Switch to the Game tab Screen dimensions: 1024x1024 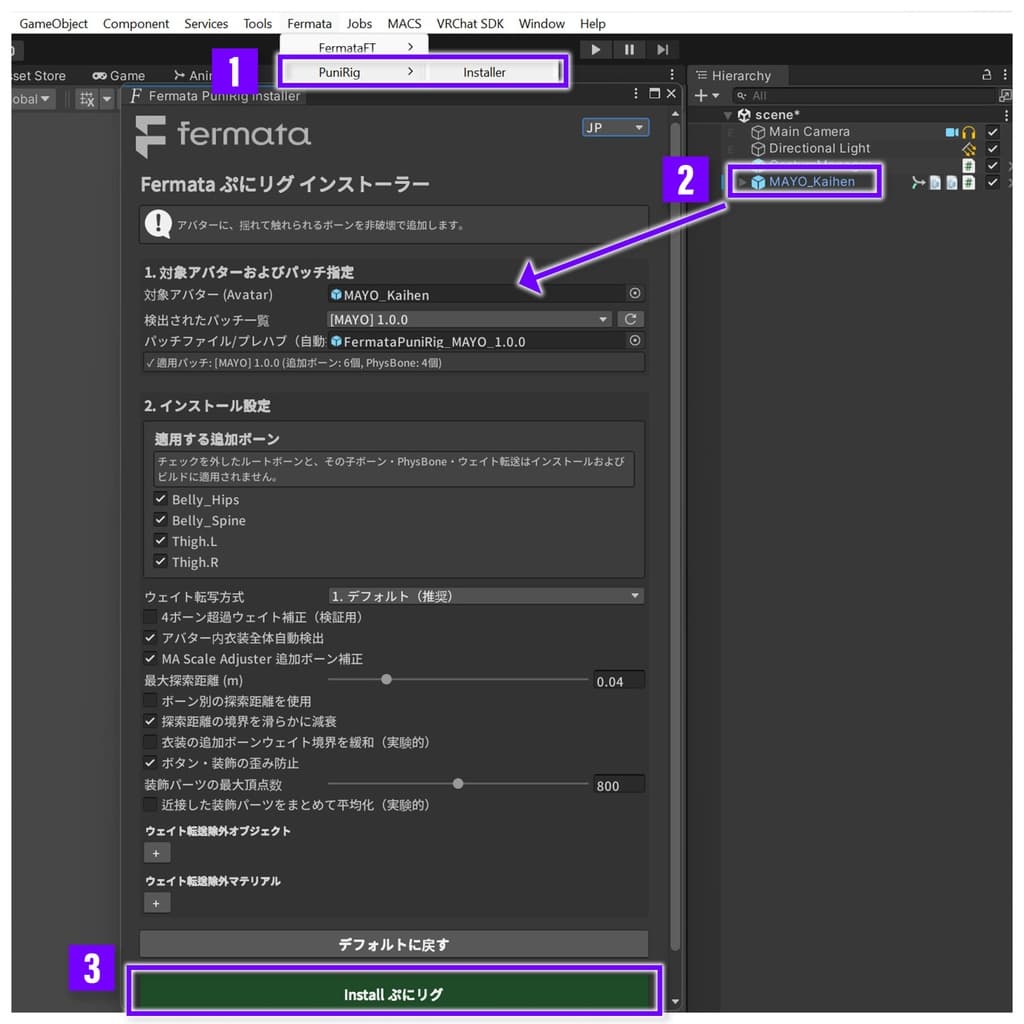(x=119, y=76)
